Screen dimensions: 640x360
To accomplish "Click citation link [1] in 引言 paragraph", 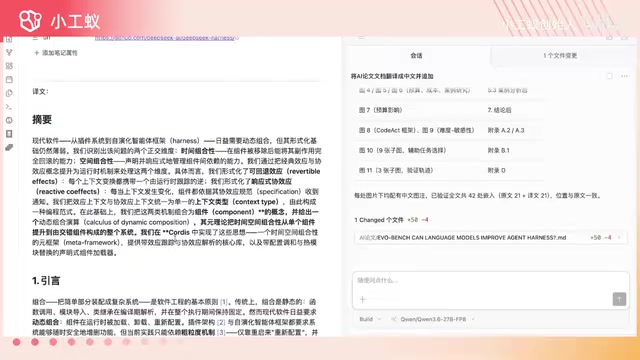I will click(224, 302).
